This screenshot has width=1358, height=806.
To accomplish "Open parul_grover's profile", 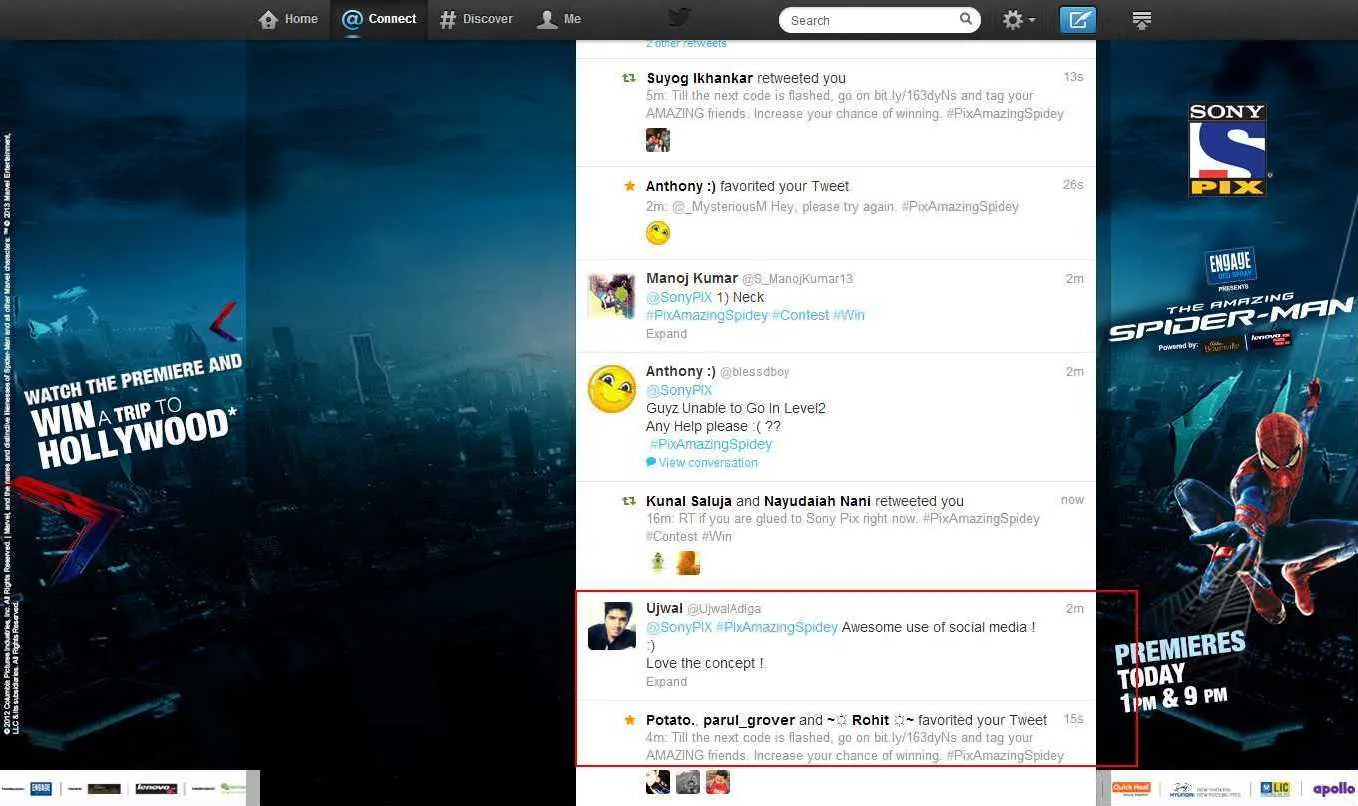I will 749,720.
